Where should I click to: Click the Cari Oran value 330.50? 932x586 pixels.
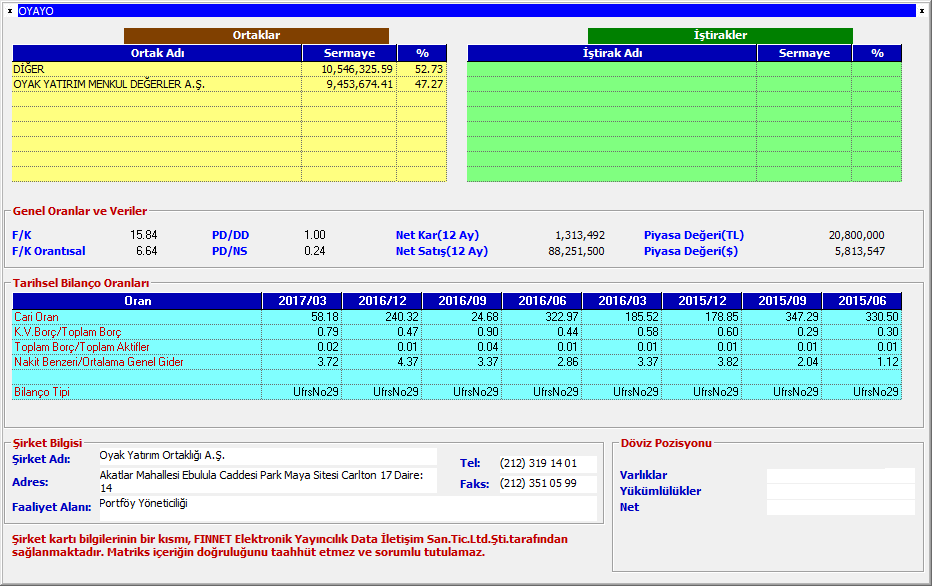pyautogui.click(x=881, y=317)
